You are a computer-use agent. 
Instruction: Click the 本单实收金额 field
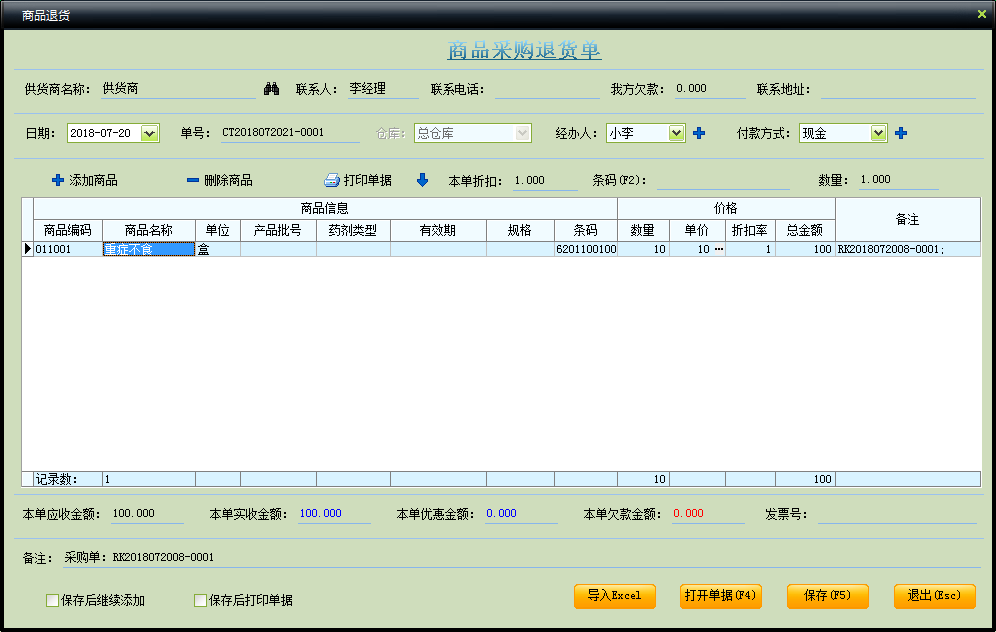pos(334,514)
